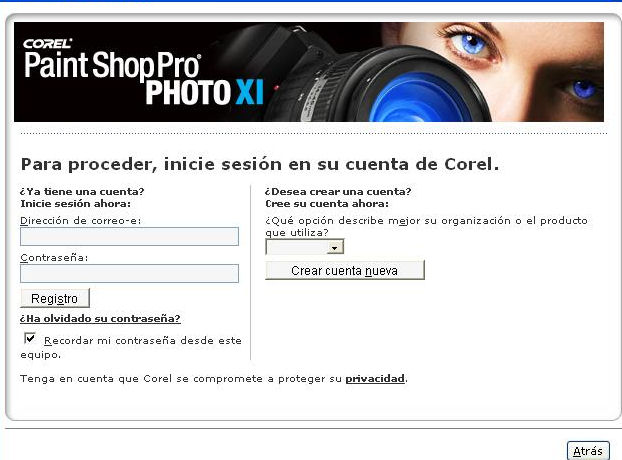Click the Registro button
This screenshot has width=622, height=460.
(55, 298)
